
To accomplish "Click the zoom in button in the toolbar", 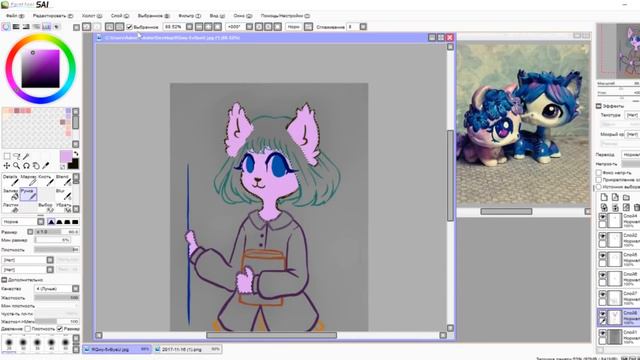I will pyautogui.click(x=208, y=27).
